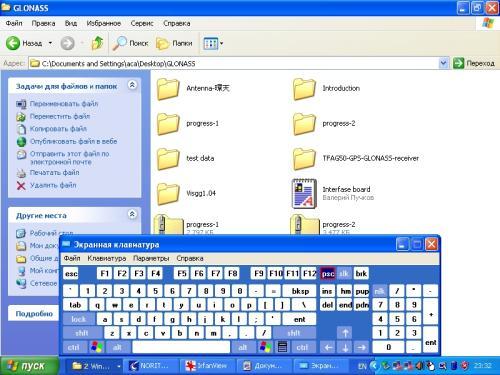This screenshot has width=500, height=375.
Task: Toggle the left ctrl key
Action: coord(74,347)
